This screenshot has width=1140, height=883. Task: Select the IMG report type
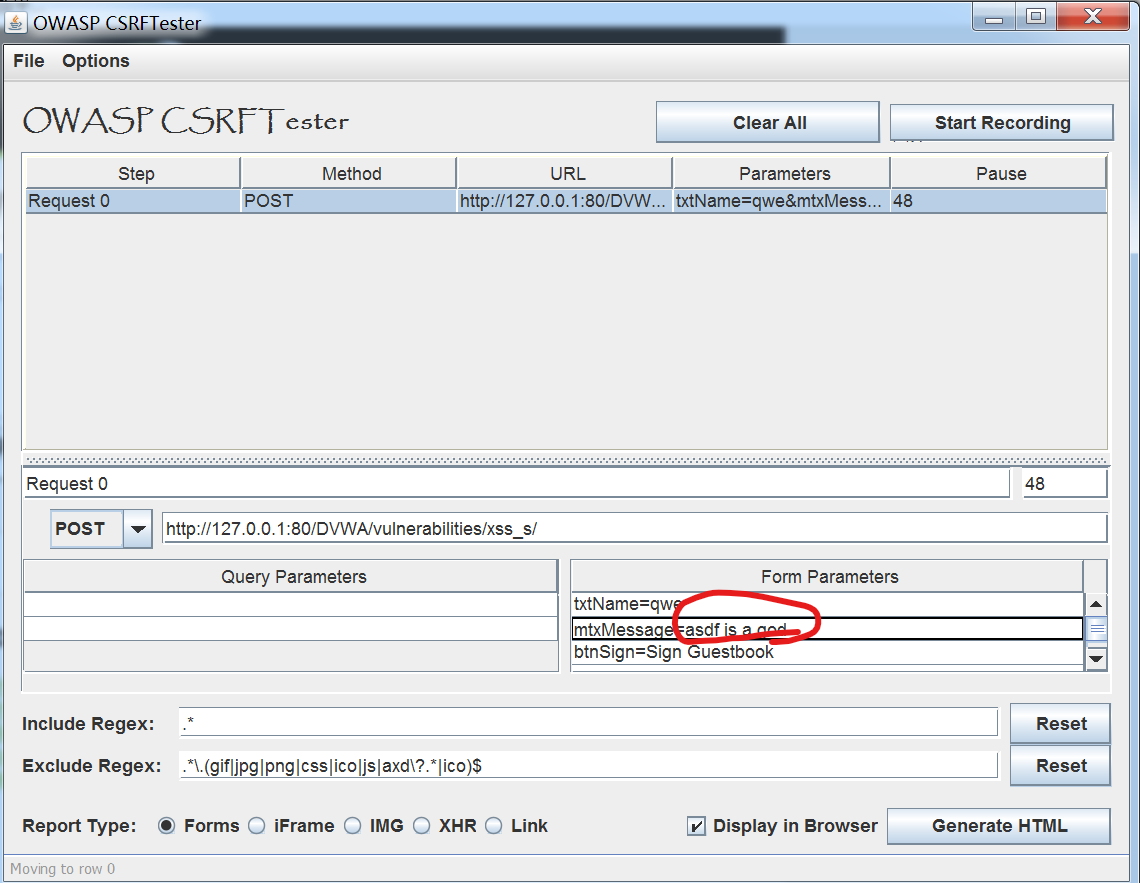[353, 826]
